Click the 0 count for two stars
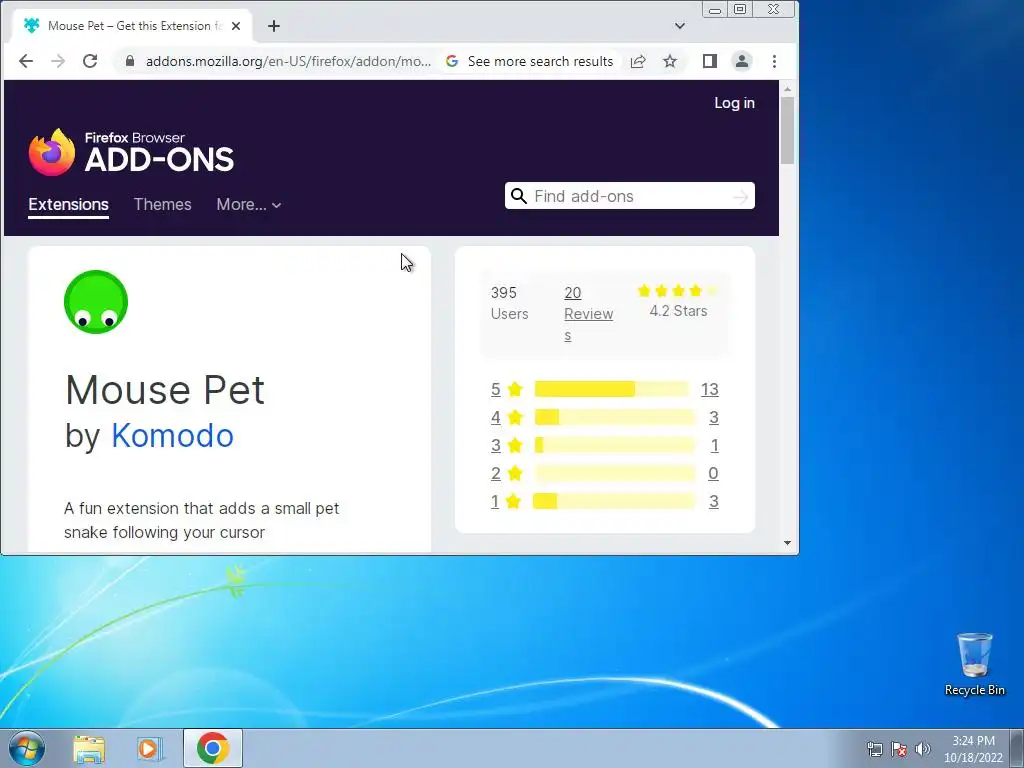Viewport: 1024px width, 768px height. pos(713,473)
